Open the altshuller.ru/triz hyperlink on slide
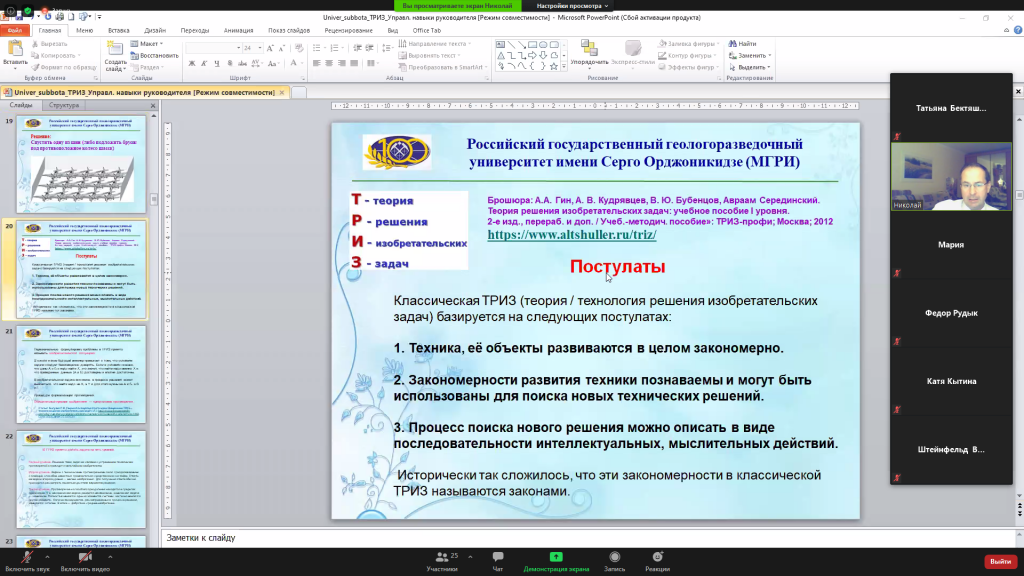Screen dimensions: 1024x576 (571, 234)
